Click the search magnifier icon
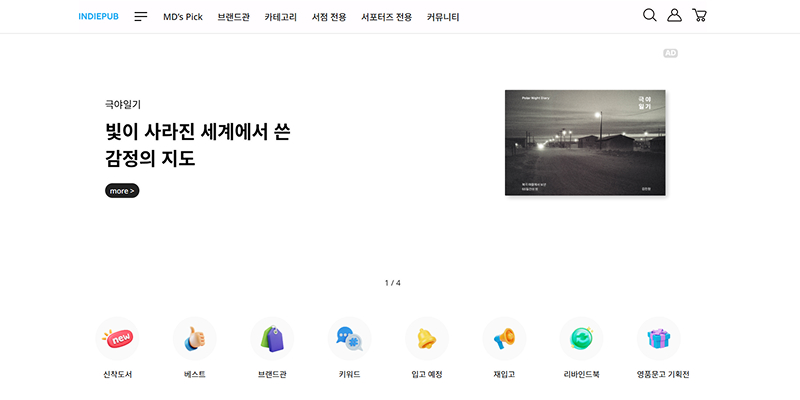Screen dimensions: 800x400 pyautogui.click(x=650, y=15)
